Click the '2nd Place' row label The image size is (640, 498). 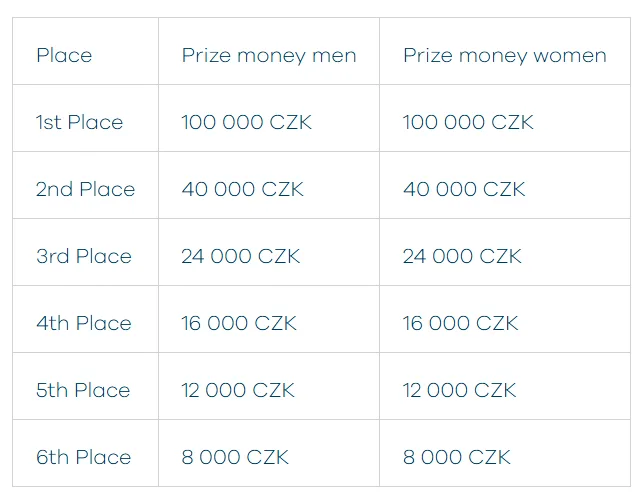(x=85, y=189)
